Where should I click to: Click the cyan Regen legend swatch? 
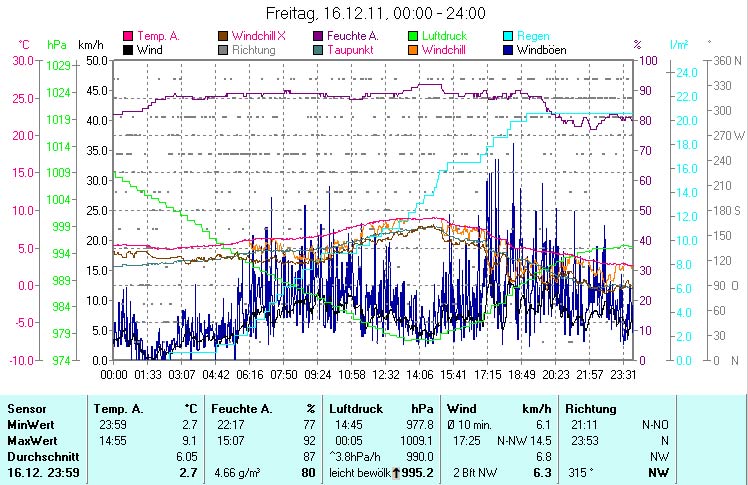pyautogui.click(x=509, y=36)
